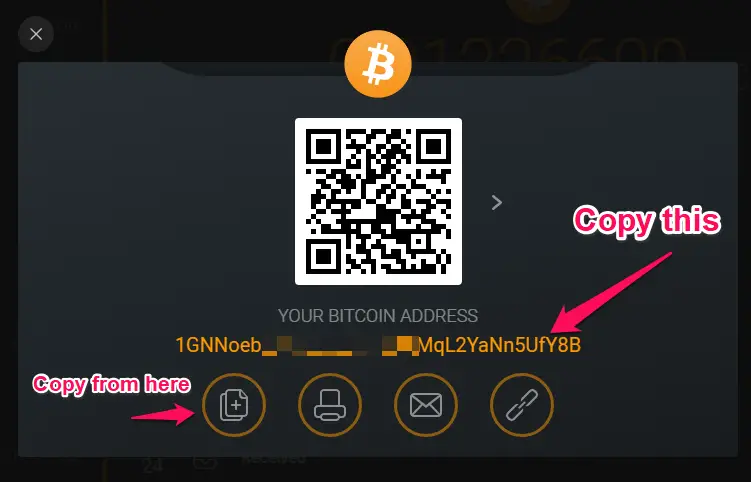Select the orange Bitcoin address text

point(378,345)
